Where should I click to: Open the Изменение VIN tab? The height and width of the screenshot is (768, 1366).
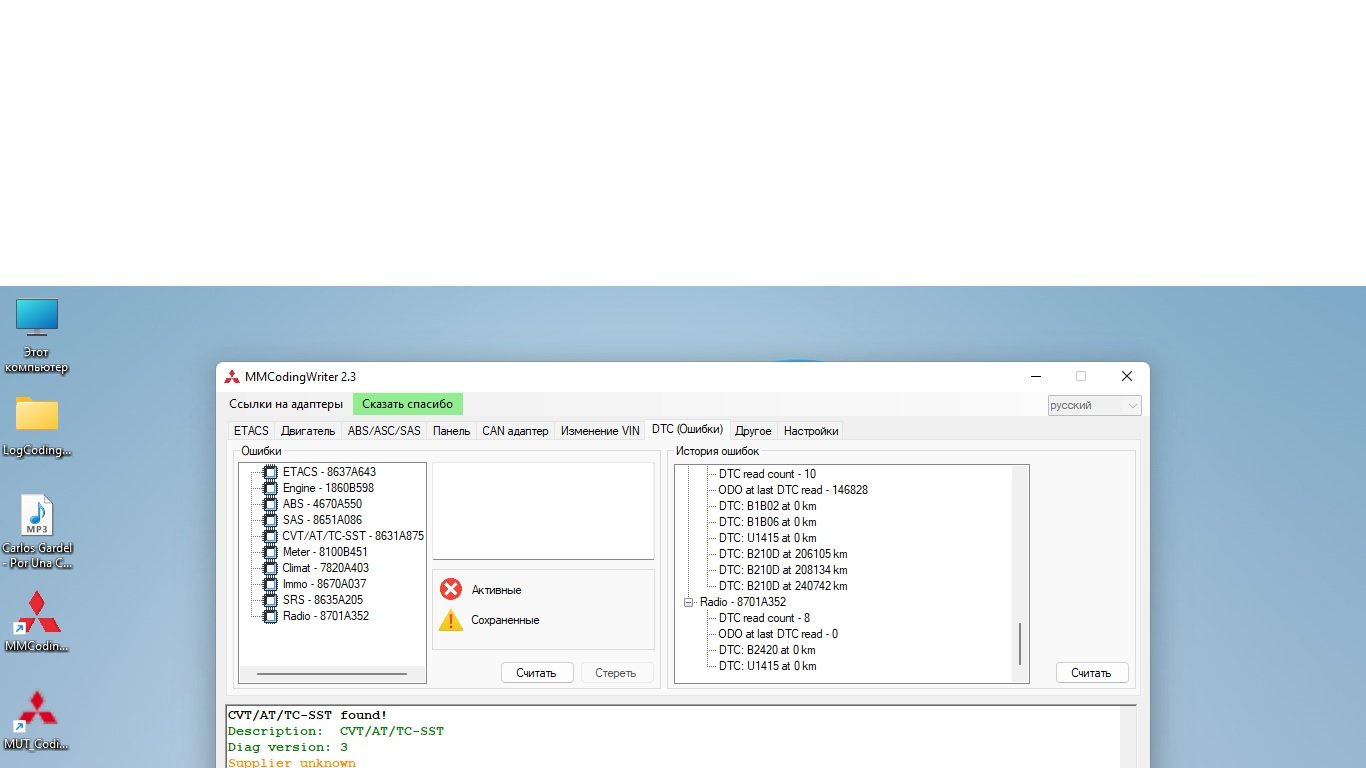600,431
